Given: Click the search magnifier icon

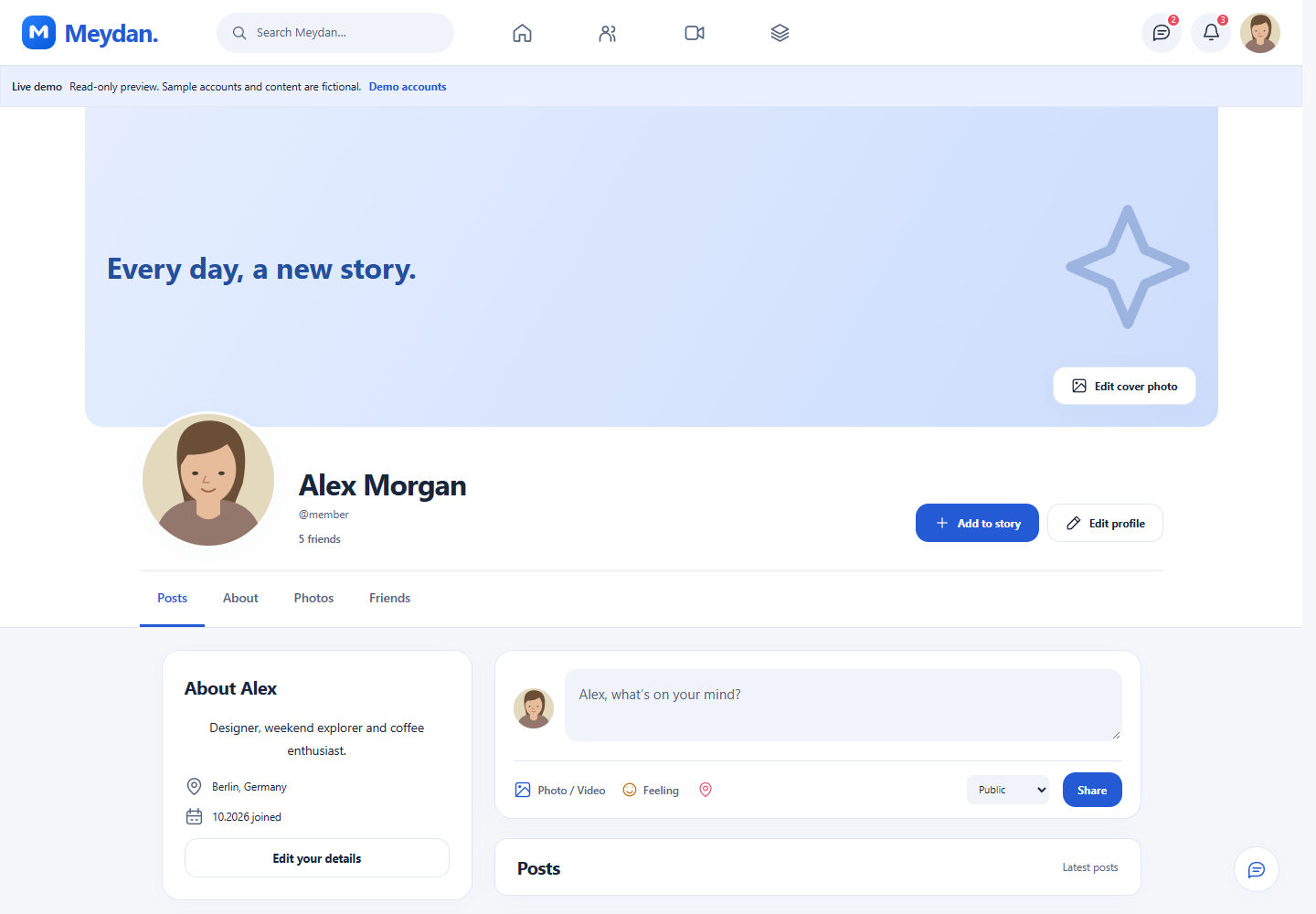Looking at the screenshot, I should tap(239, 33).
